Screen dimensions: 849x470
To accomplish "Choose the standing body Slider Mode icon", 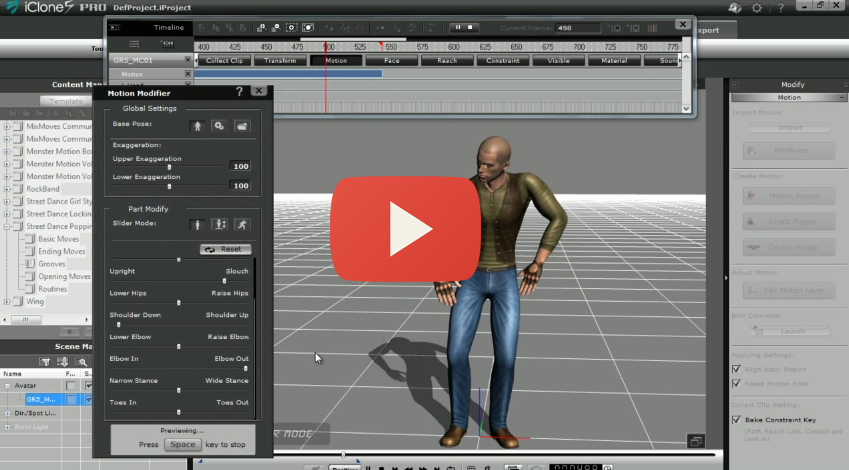I will [x=197, y=225].
